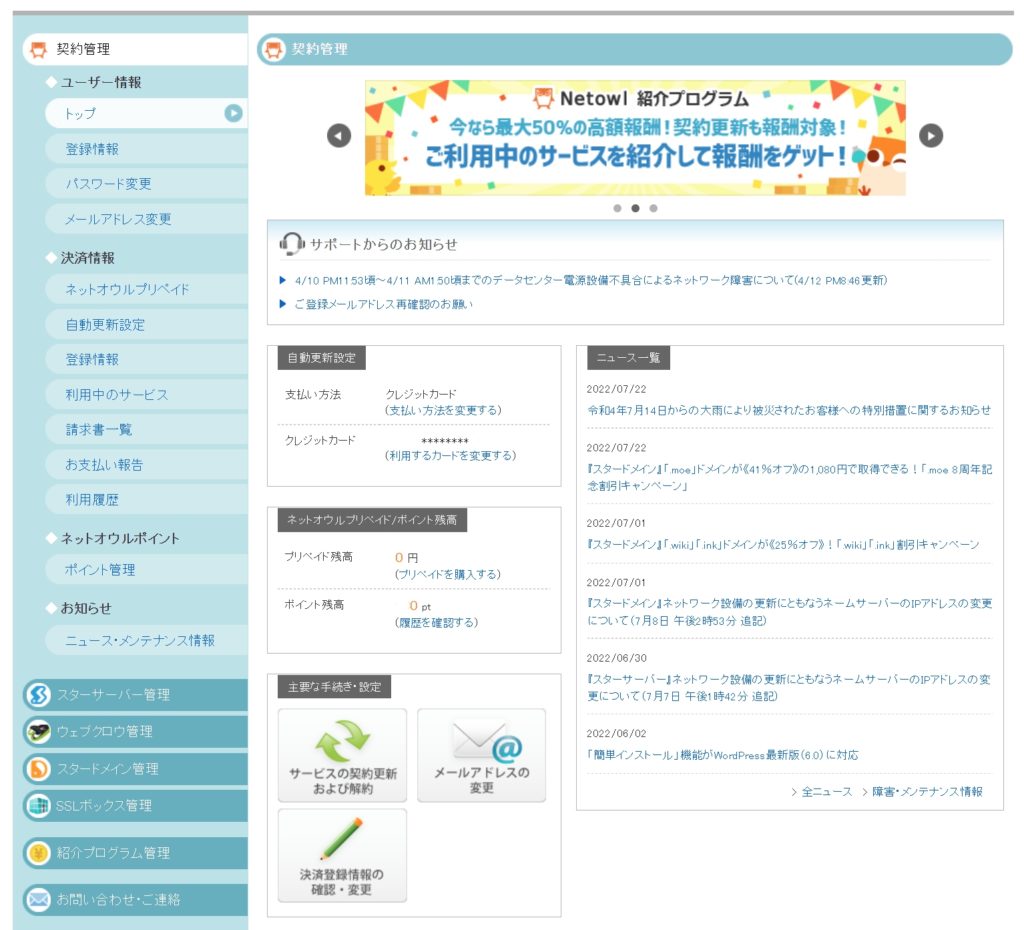The height and width of the screenshot is (930, 1024).
Task: Advance banner with right arrow
Action: click(x=931, y=135)
